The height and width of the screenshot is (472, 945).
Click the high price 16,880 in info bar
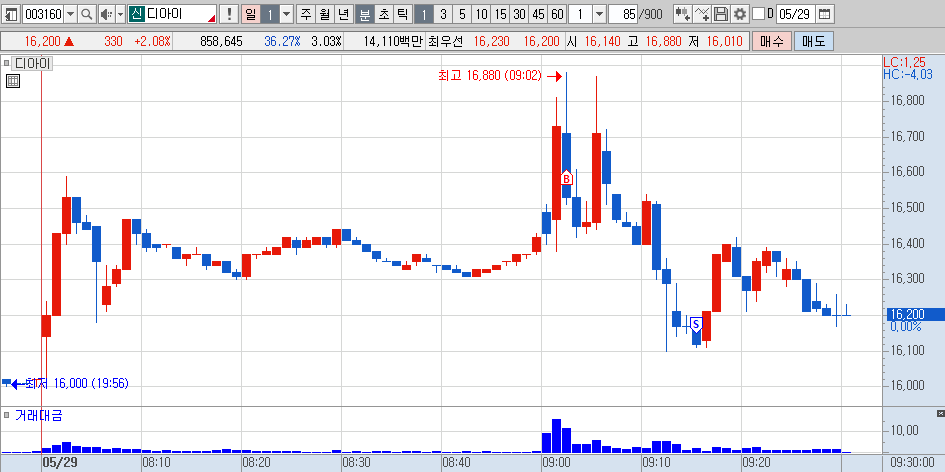tap(663, 42)
